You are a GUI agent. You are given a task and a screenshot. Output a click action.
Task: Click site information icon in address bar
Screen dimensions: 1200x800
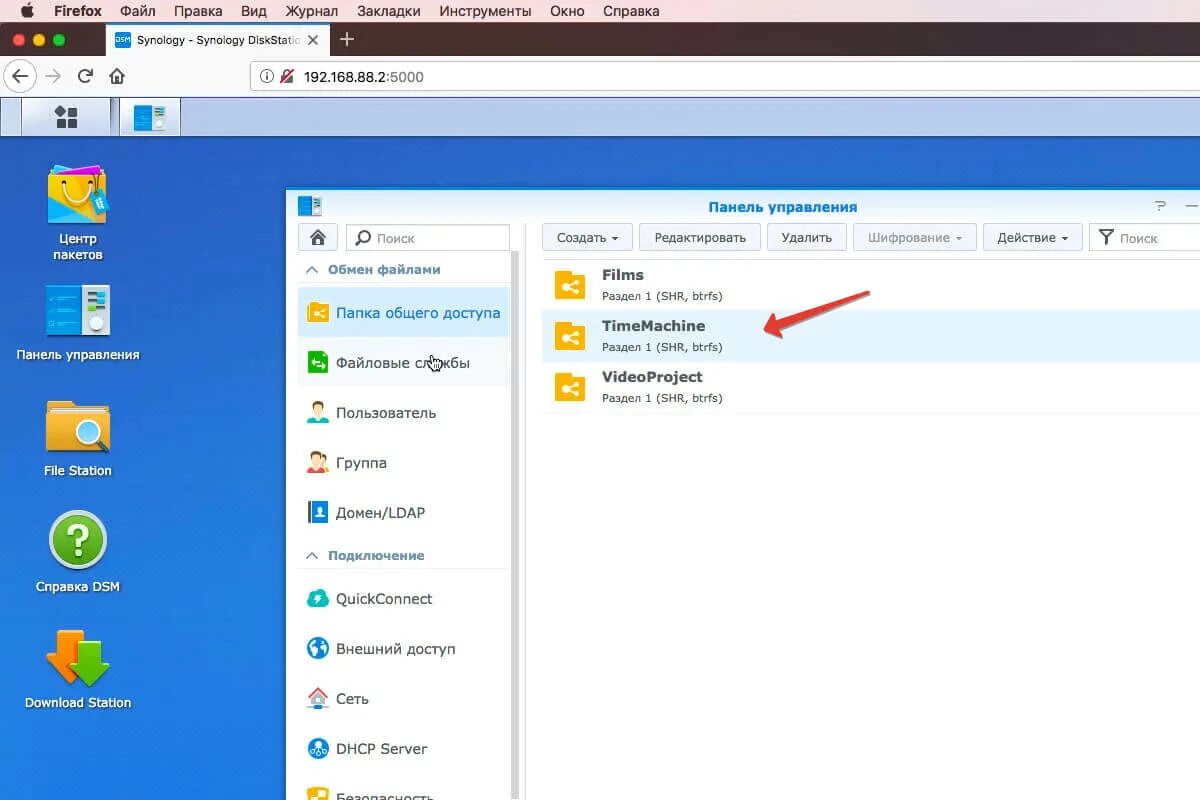coord(266,76)
